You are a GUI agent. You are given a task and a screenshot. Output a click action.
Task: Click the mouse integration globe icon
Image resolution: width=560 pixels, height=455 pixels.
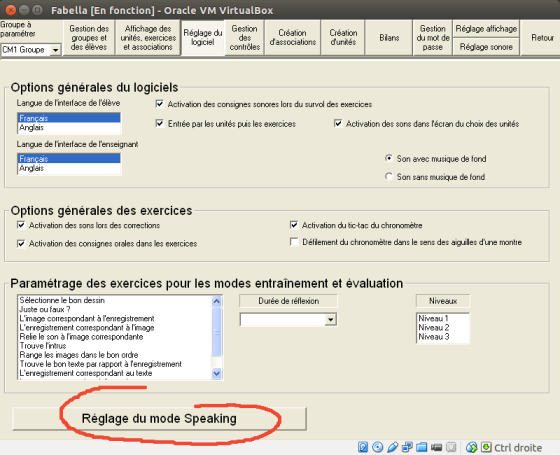pos(471,447)
